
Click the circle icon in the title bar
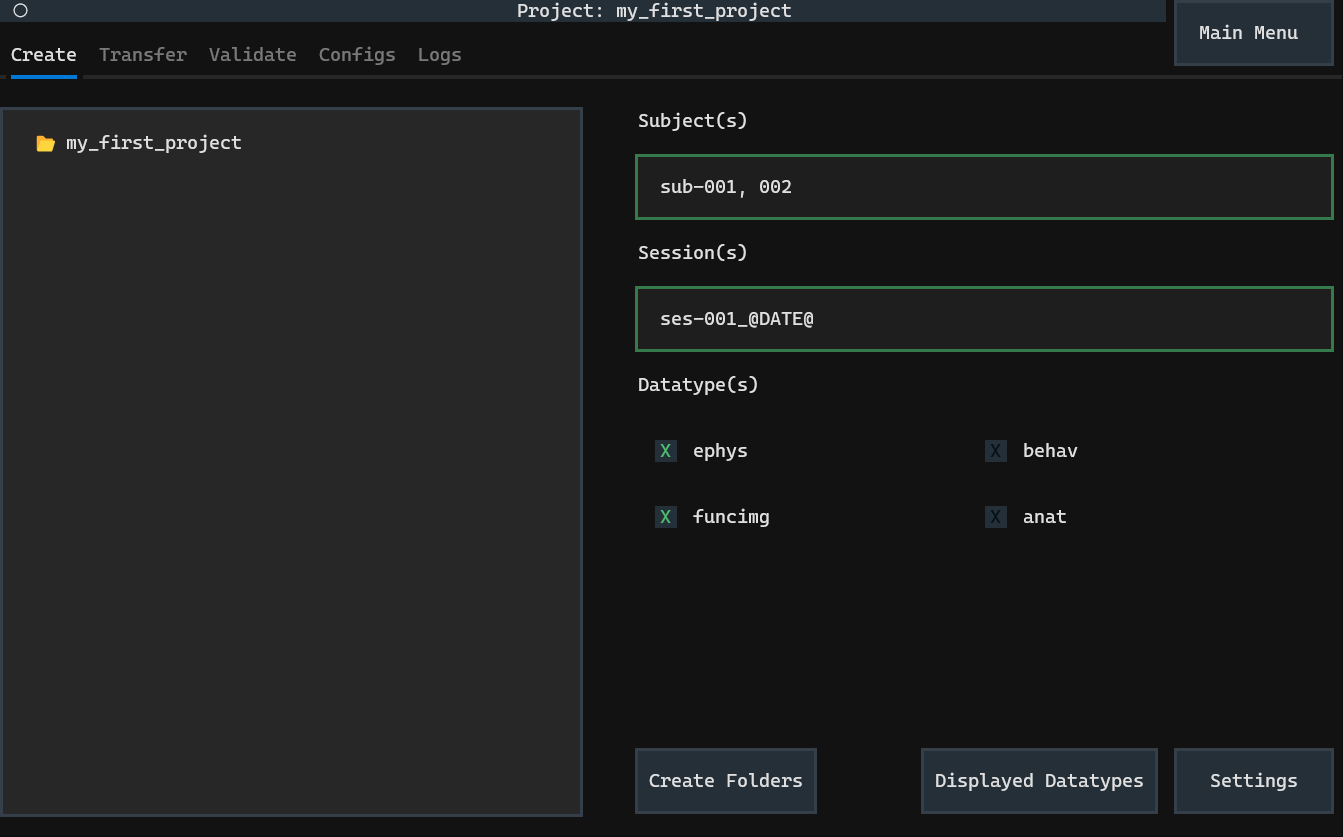point(20,11)
